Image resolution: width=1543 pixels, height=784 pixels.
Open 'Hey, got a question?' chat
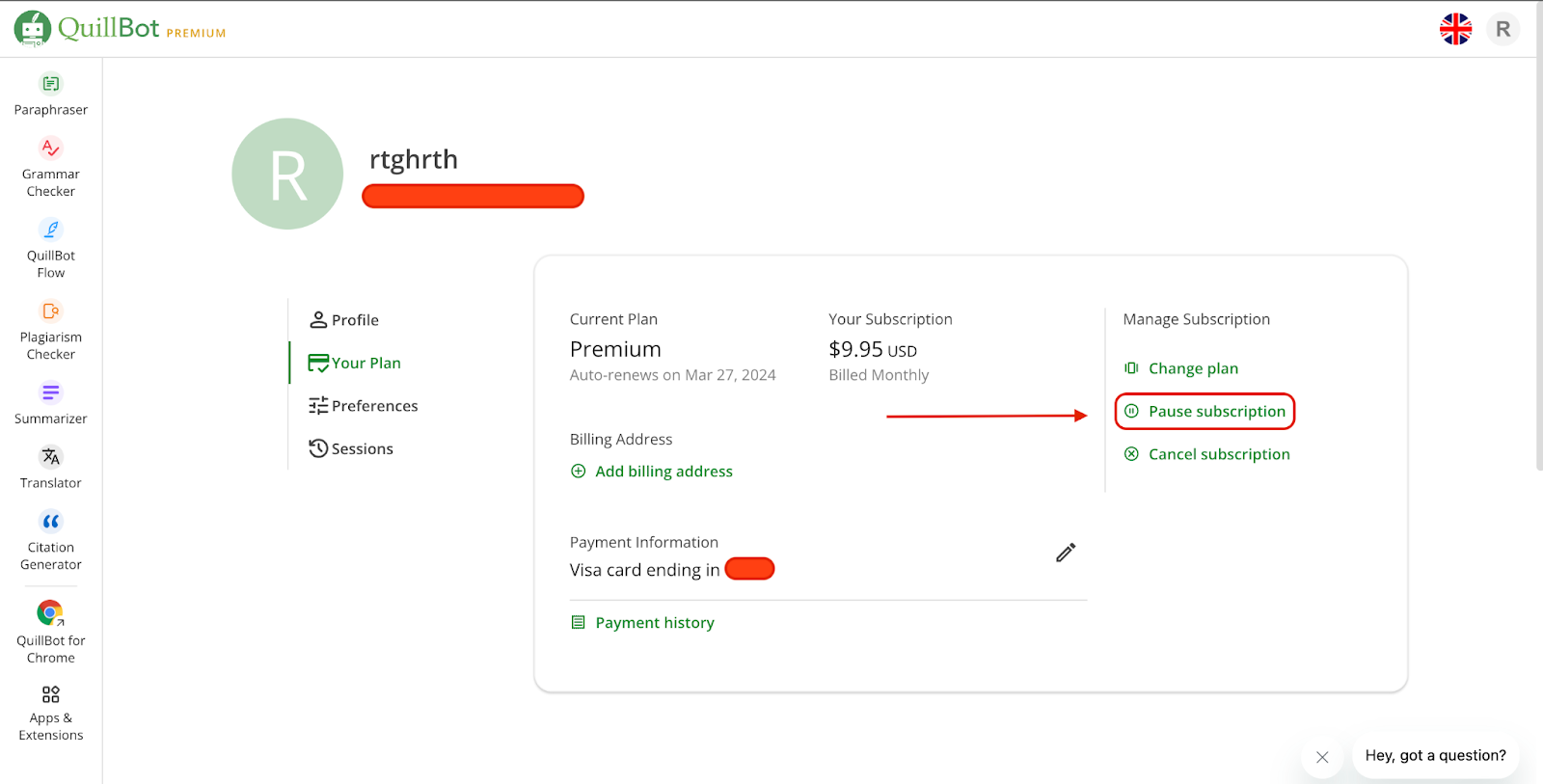1435,755
